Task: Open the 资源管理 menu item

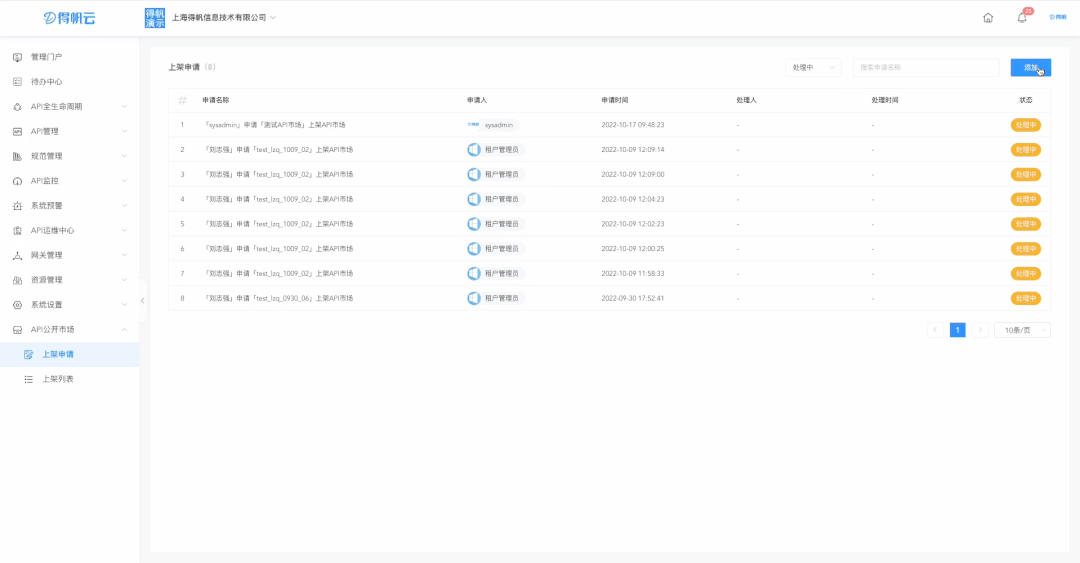Action: pyautogui.click(x=70, y=280)
